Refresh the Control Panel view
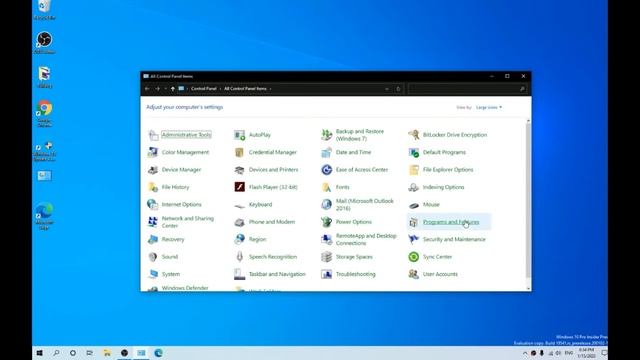 398,89
